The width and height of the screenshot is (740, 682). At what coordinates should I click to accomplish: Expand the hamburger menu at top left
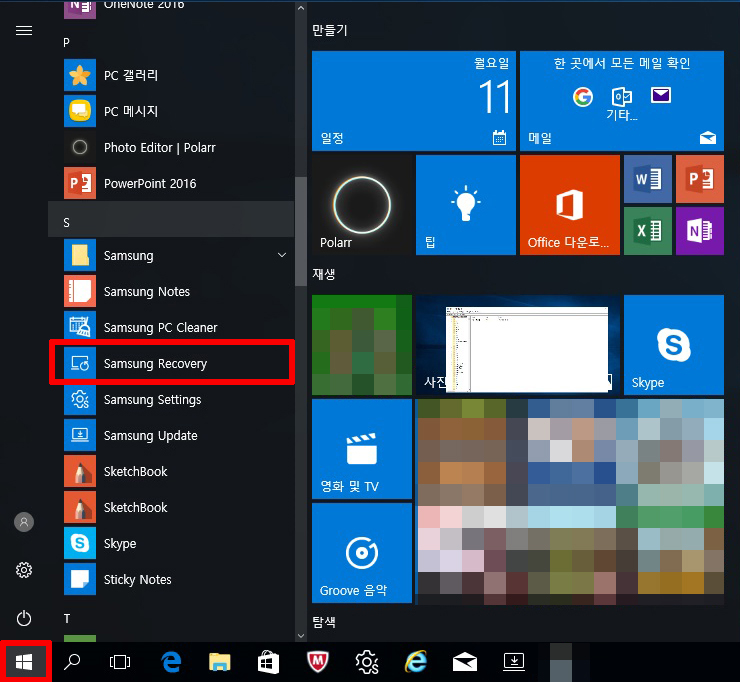24,31
